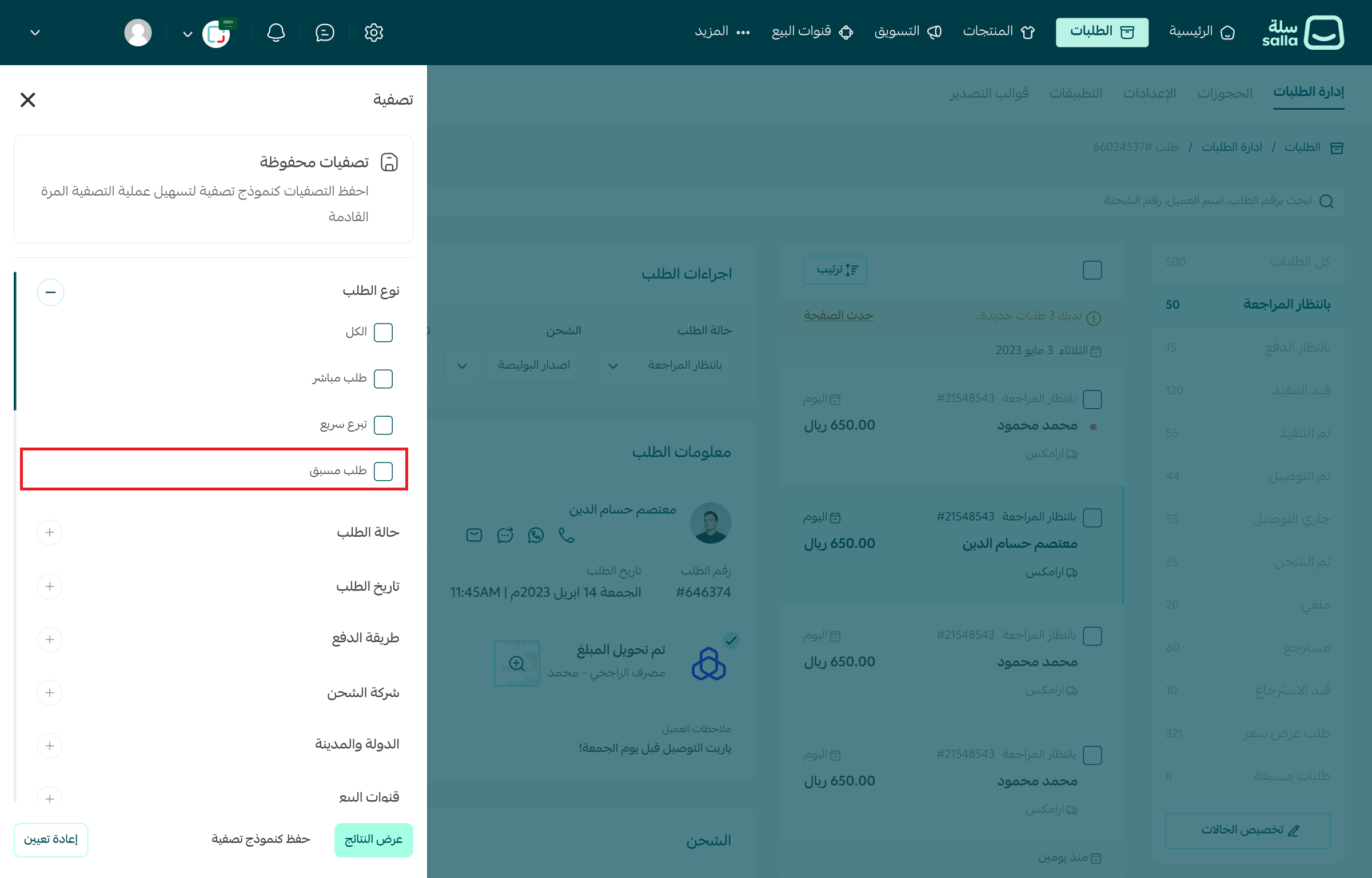
Task: Open المنتجات menu in top navigation
Action: pyautogui.click(x=998, y=31)
